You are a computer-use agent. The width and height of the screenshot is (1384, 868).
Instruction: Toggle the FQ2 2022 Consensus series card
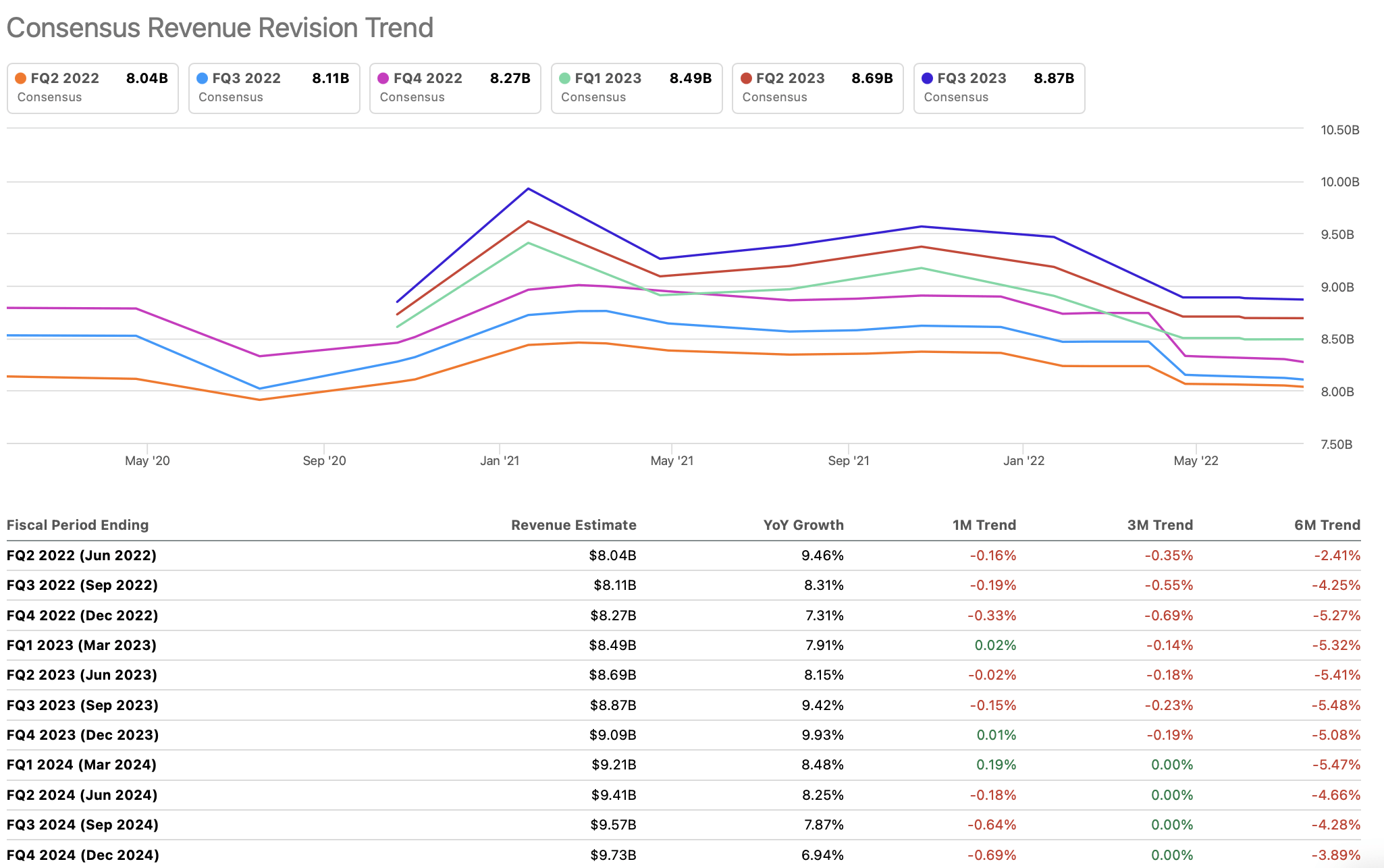(92, 88)
